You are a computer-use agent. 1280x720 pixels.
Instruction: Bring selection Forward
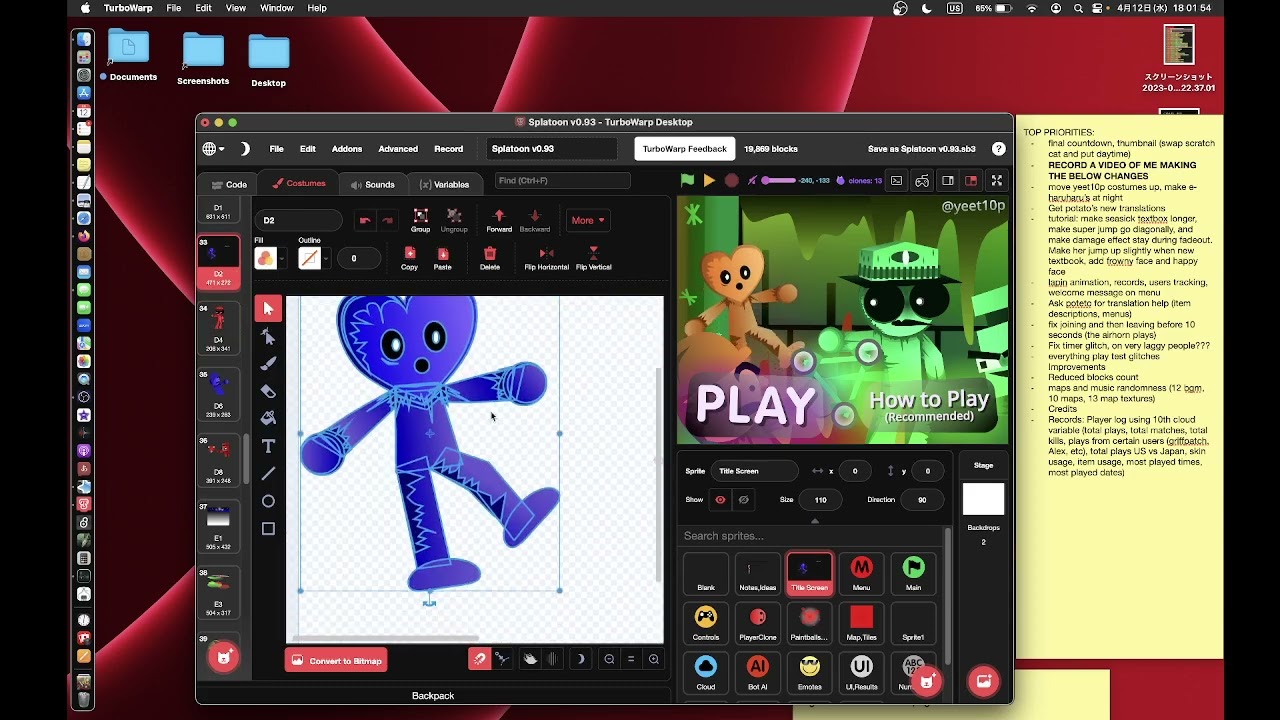pos(499,221)
